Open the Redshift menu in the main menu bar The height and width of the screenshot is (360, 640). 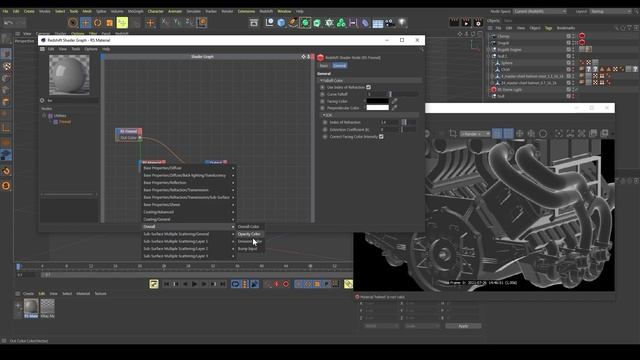click(266, 11)
